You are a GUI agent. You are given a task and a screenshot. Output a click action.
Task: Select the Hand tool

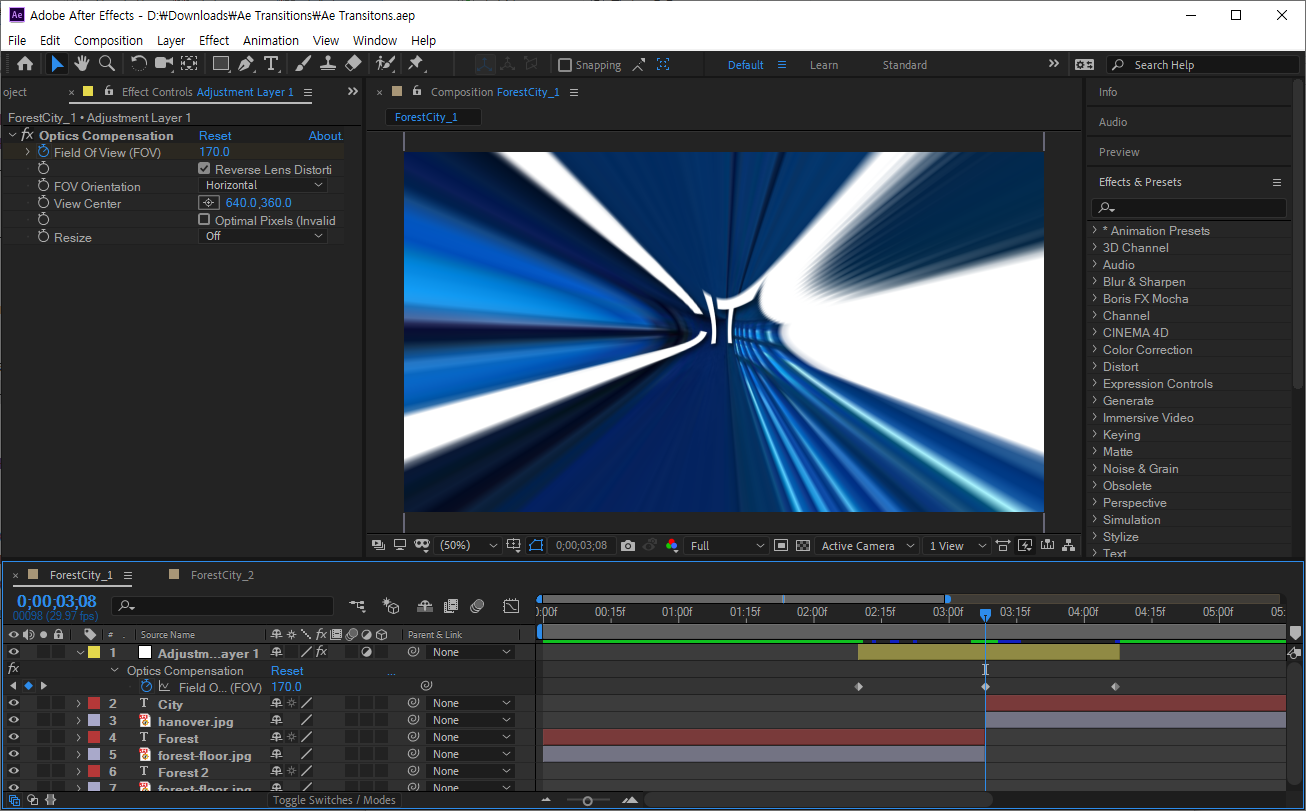81,64
